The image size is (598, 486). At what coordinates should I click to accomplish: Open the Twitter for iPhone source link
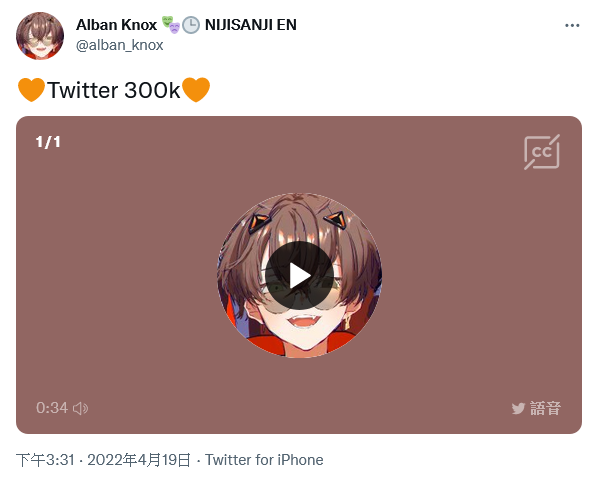[x=264, y=460]
